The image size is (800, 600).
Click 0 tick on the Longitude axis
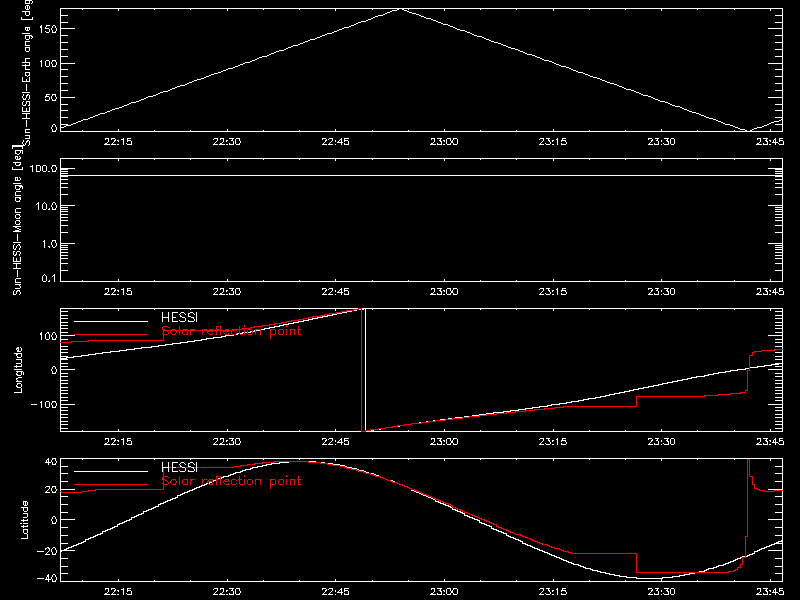pyautogui.click(x=54, y=370)
